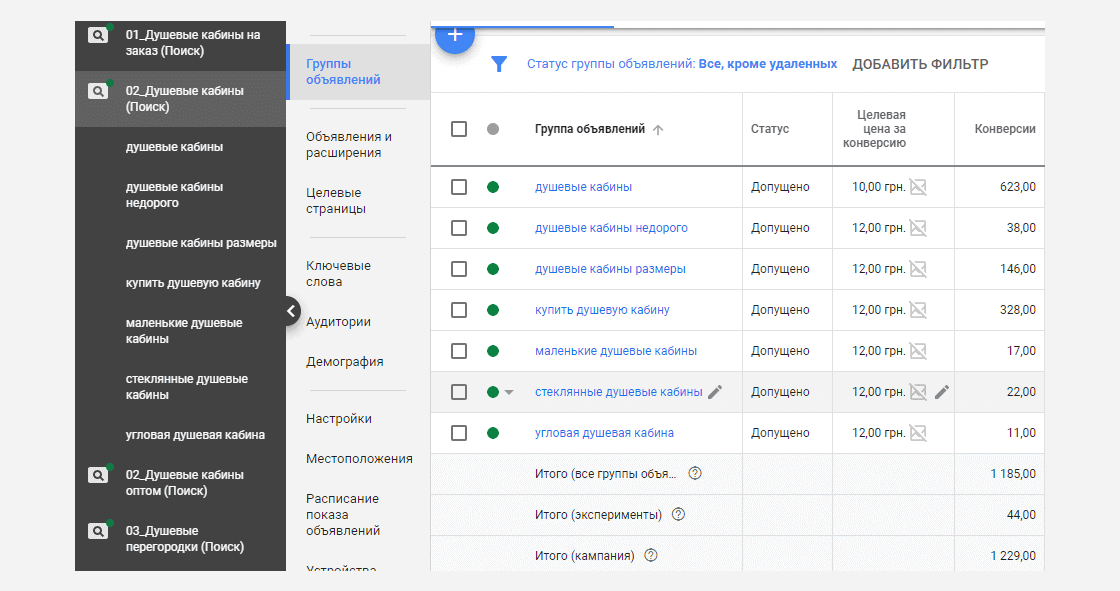Switch to Объявления и расширения section
Image resolution: width=1120 pixels, height=591 pixels.
(349, 144)
